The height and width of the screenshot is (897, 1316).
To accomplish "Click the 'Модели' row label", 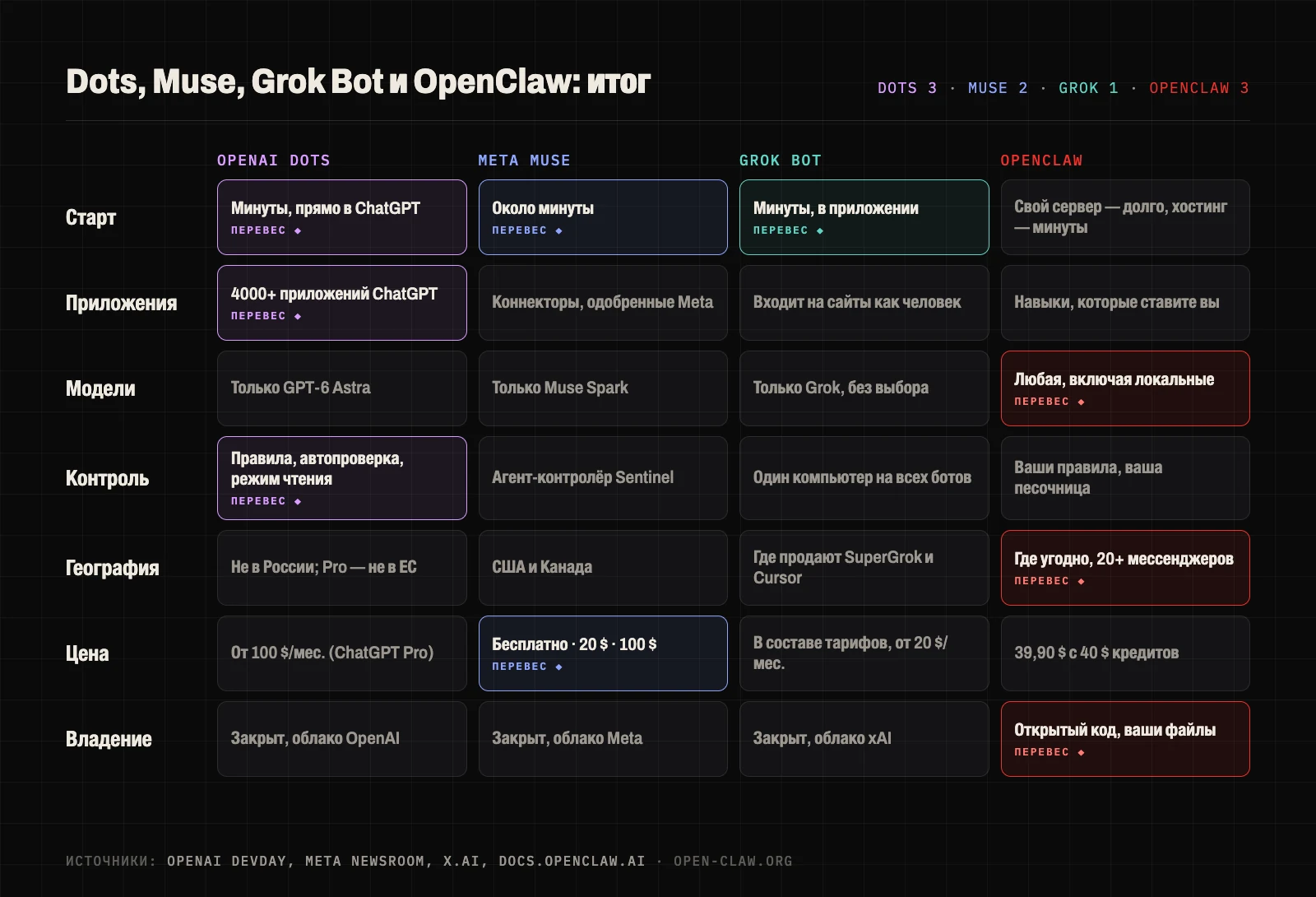I will (x=100, y=388).
